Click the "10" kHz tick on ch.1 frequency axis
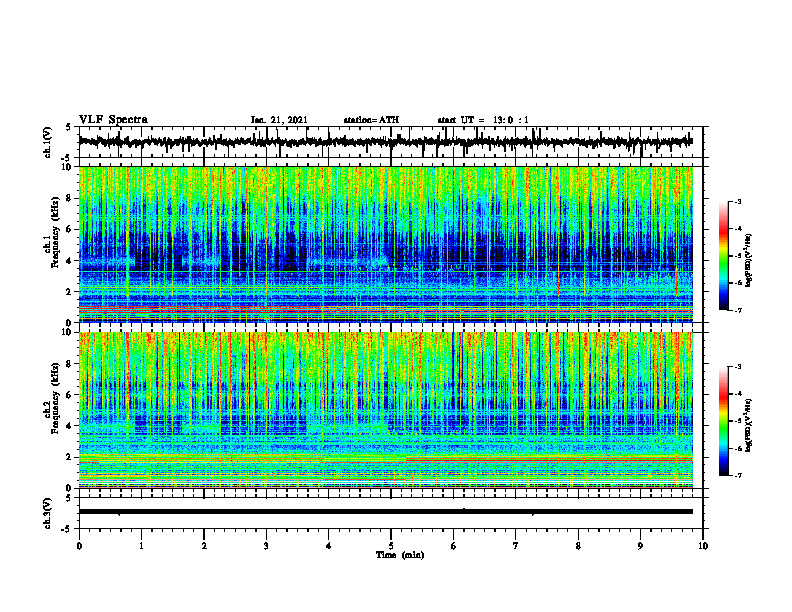 click(x=69, y=167)
